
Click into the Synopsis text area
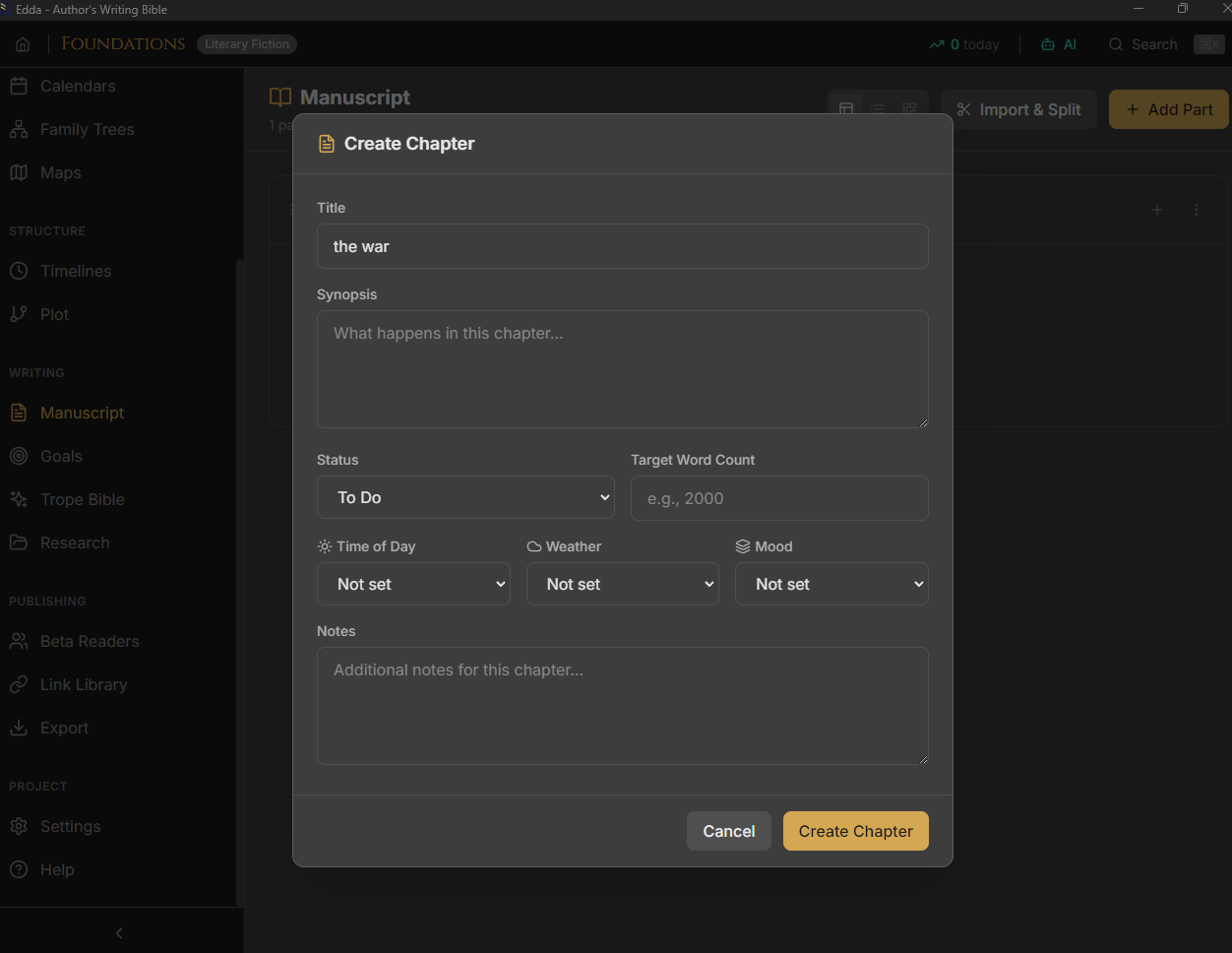[622, 369]
